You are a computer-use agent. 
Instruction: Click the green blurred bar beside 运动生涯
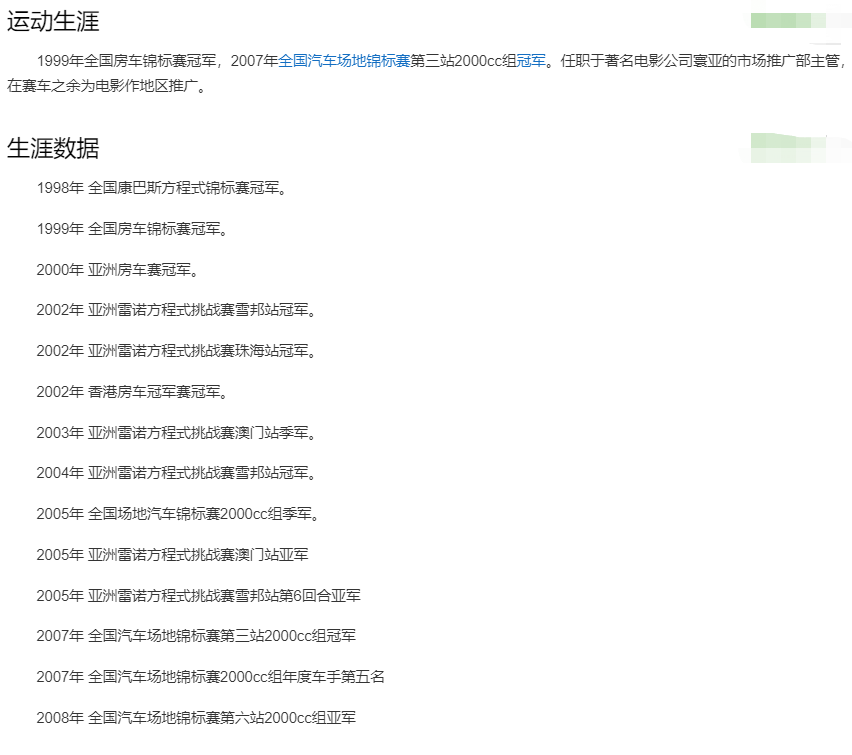(x=788, y=20)
